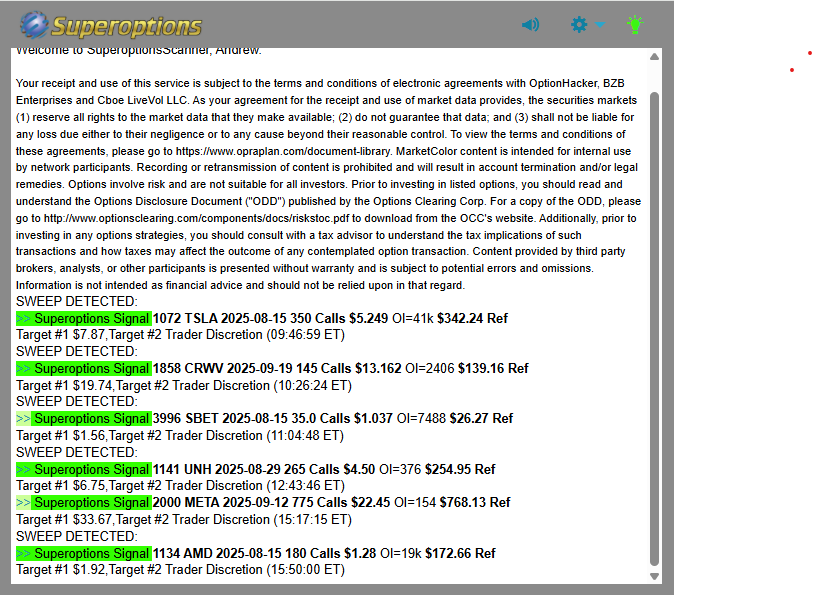Click the green Superoptions Signal tag for TSLA
Image resolution: width=813 pixels, height=595 pixels.
pos(84,319)
